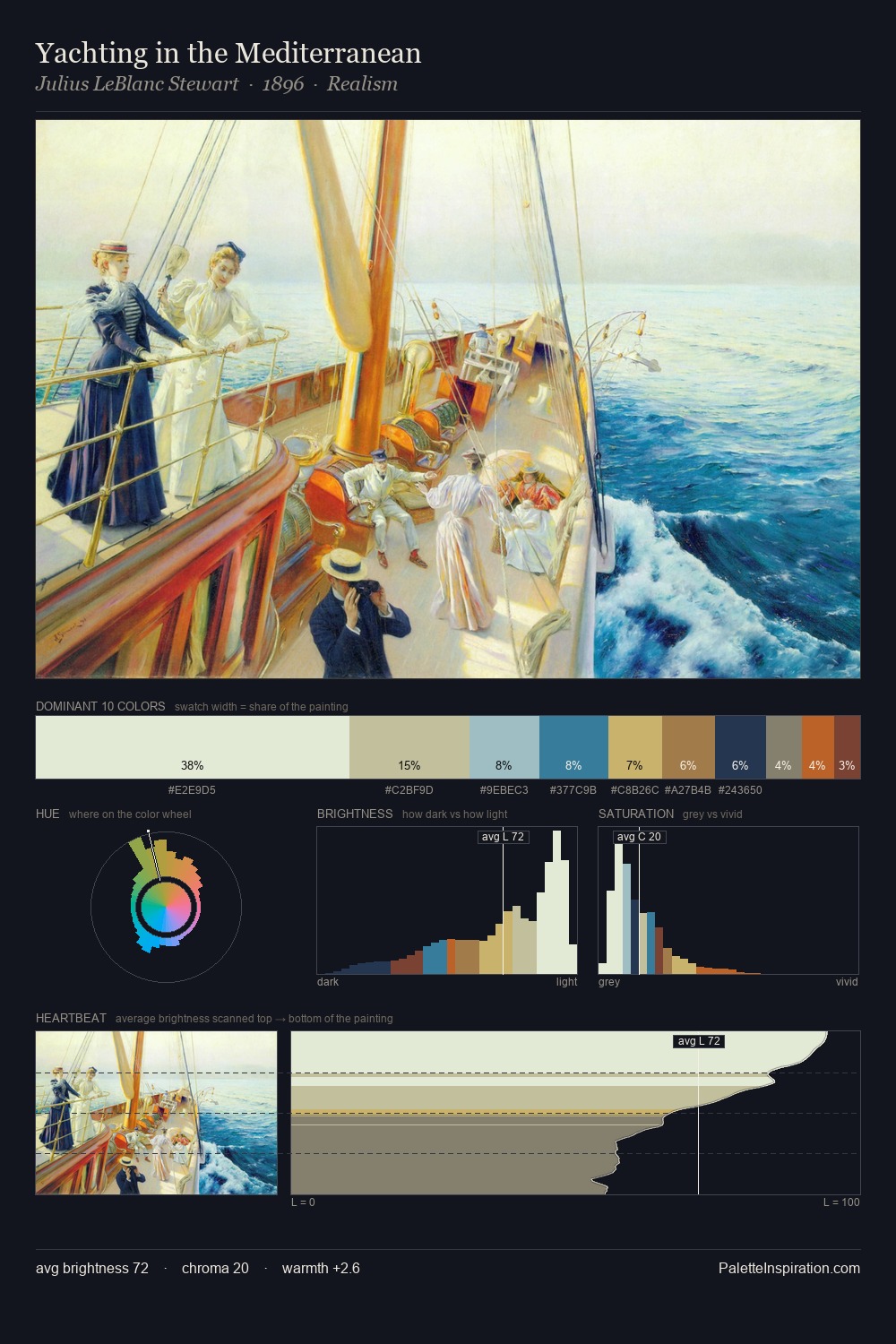Click the style label Realism
This screenshot has width=896, height=1344.
(x=362, y=84)
